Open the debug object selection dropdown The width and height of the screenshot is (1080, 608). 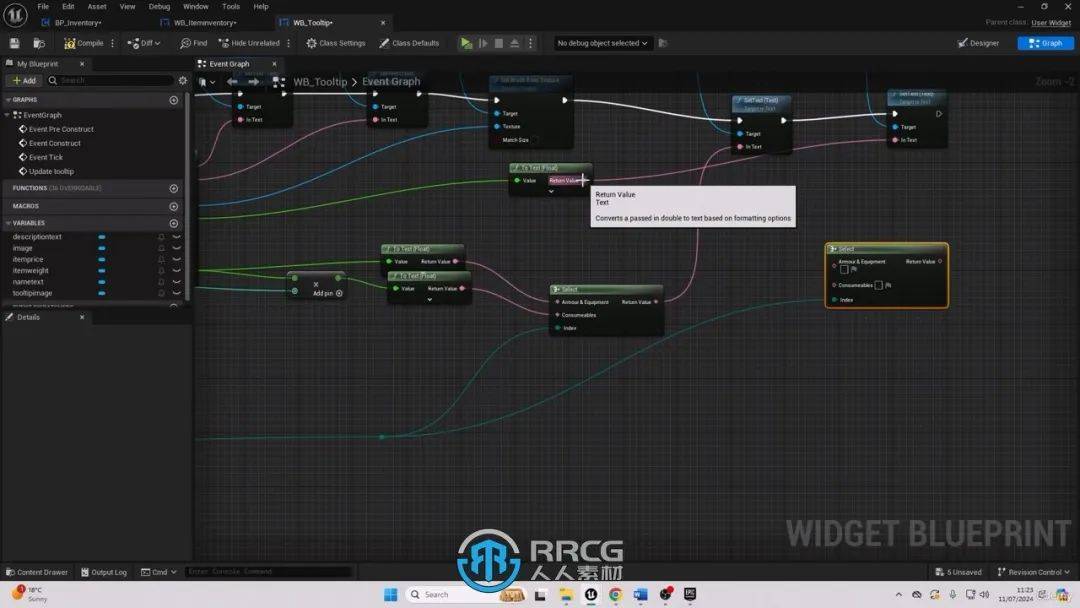(603, 43)
